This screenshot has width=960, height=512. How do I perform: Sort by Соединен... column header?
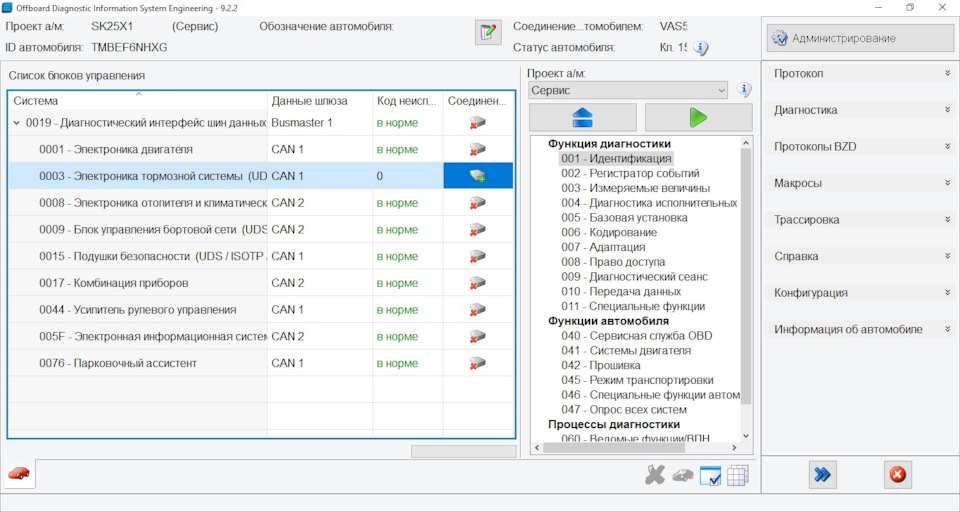pyautogui.click(x=478, y=101)
